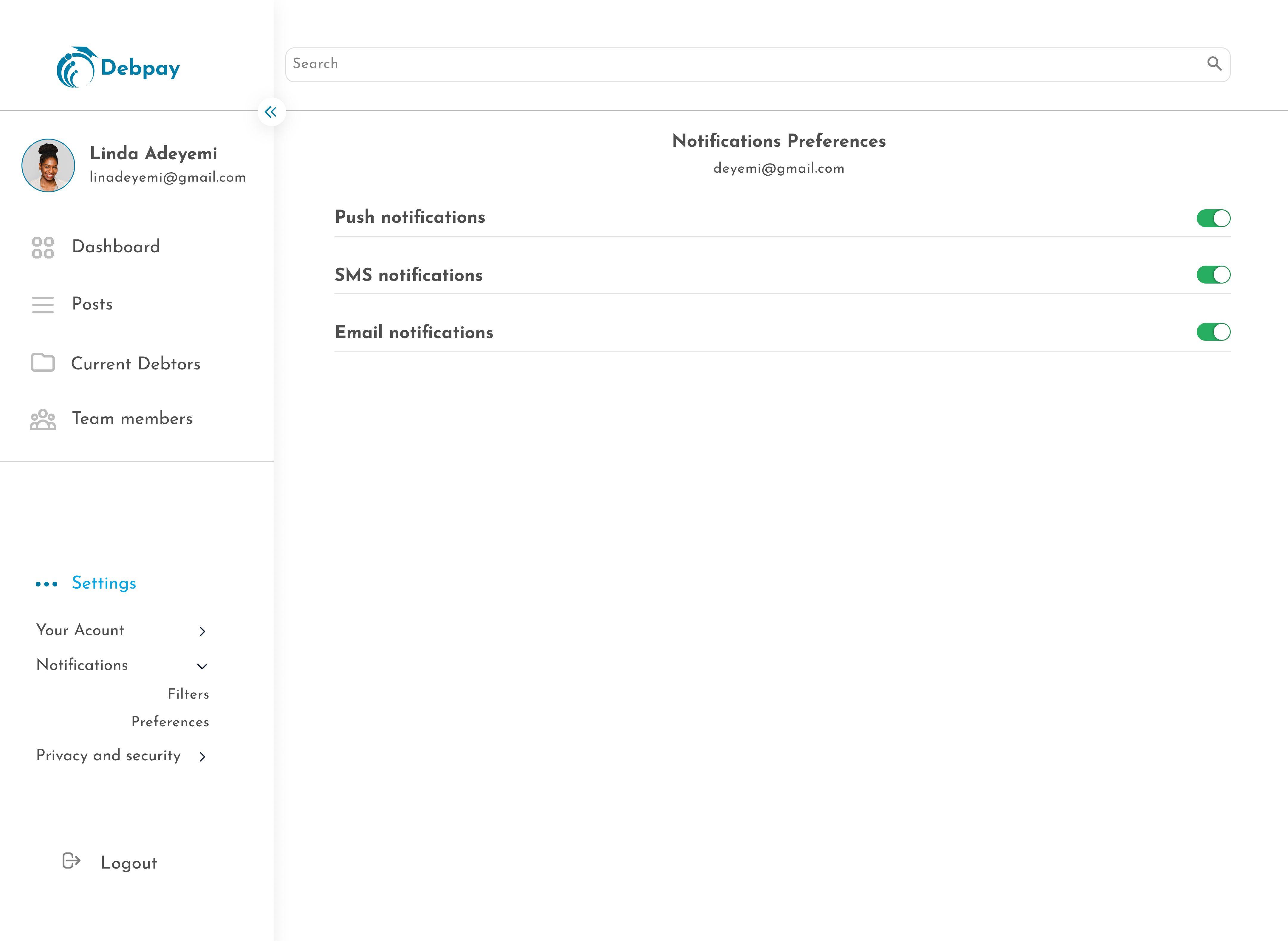Select Preferences under Notifications

(170, 722)
